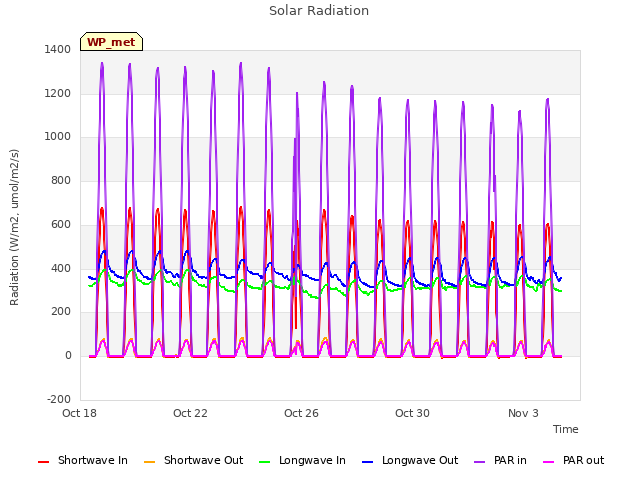Click the 600 y-axis tick label
Screen dimensions: 640x480
61,224
